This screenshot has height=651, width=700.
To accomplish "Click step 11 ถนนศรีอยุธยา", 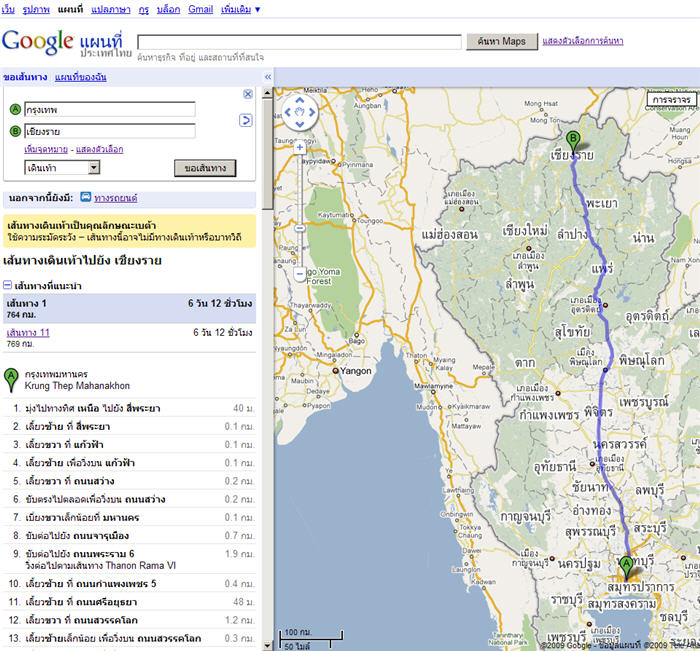I will pos(129,602).
